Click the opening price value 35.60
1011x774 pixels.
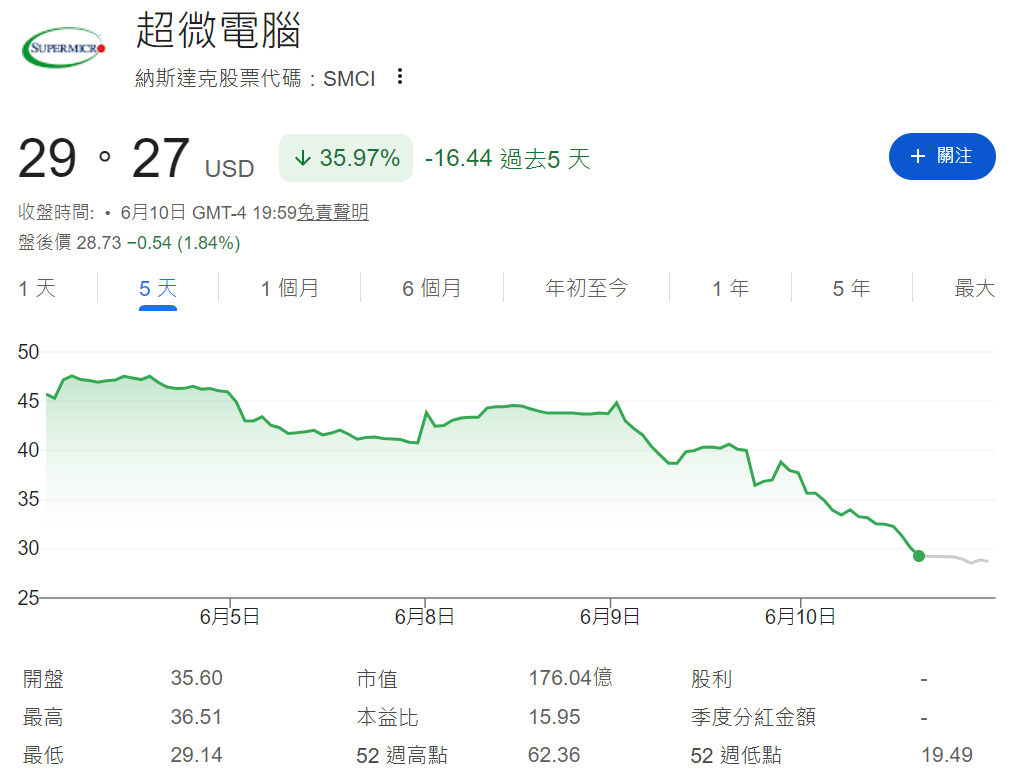click(197, 678)
